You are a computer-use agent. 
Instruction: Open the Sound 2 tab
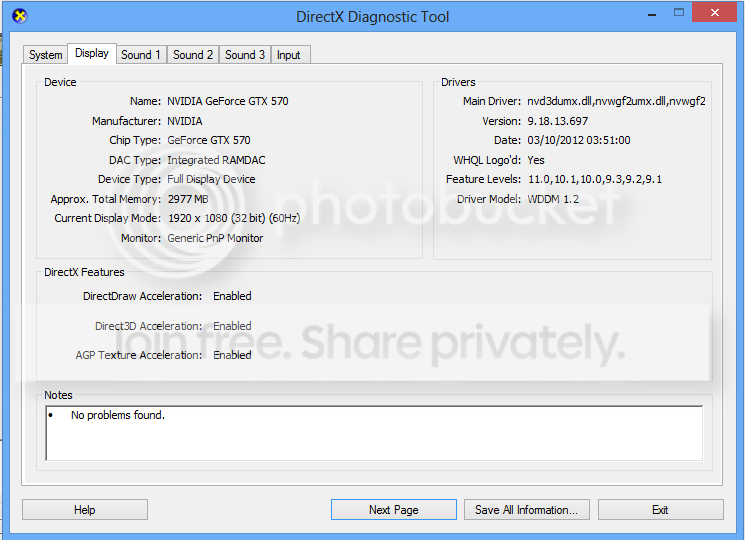pyautogui.click(x=193, y=55)
